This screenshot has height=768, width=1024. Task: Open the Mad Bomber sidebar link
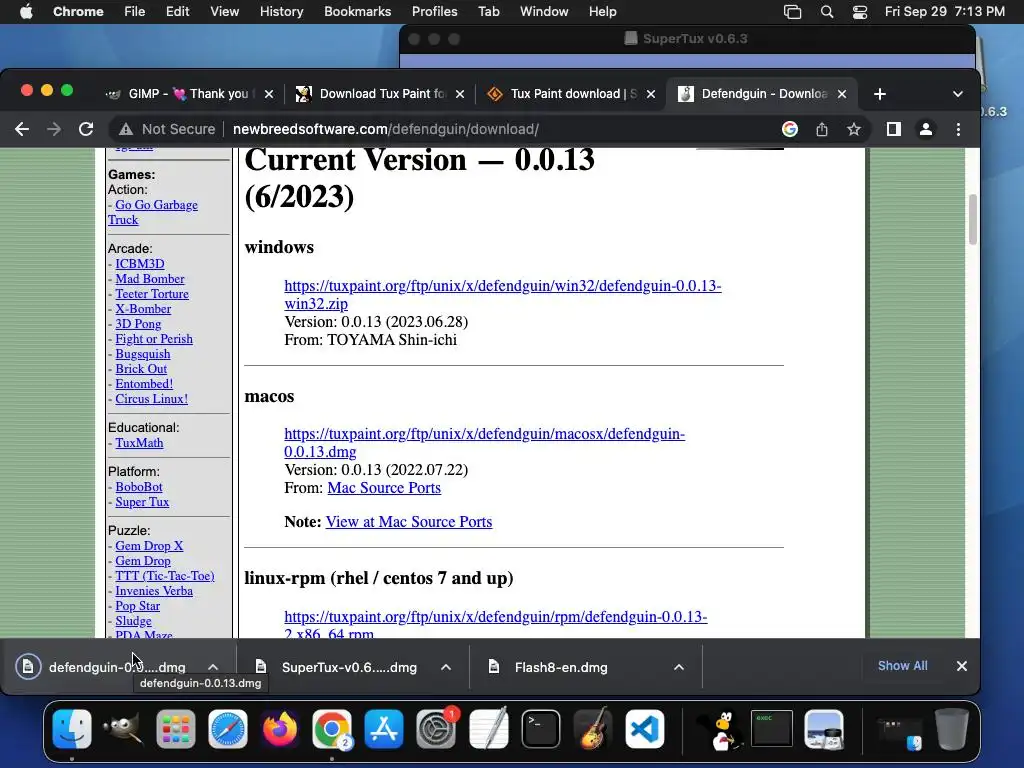[x=150, y=279]
